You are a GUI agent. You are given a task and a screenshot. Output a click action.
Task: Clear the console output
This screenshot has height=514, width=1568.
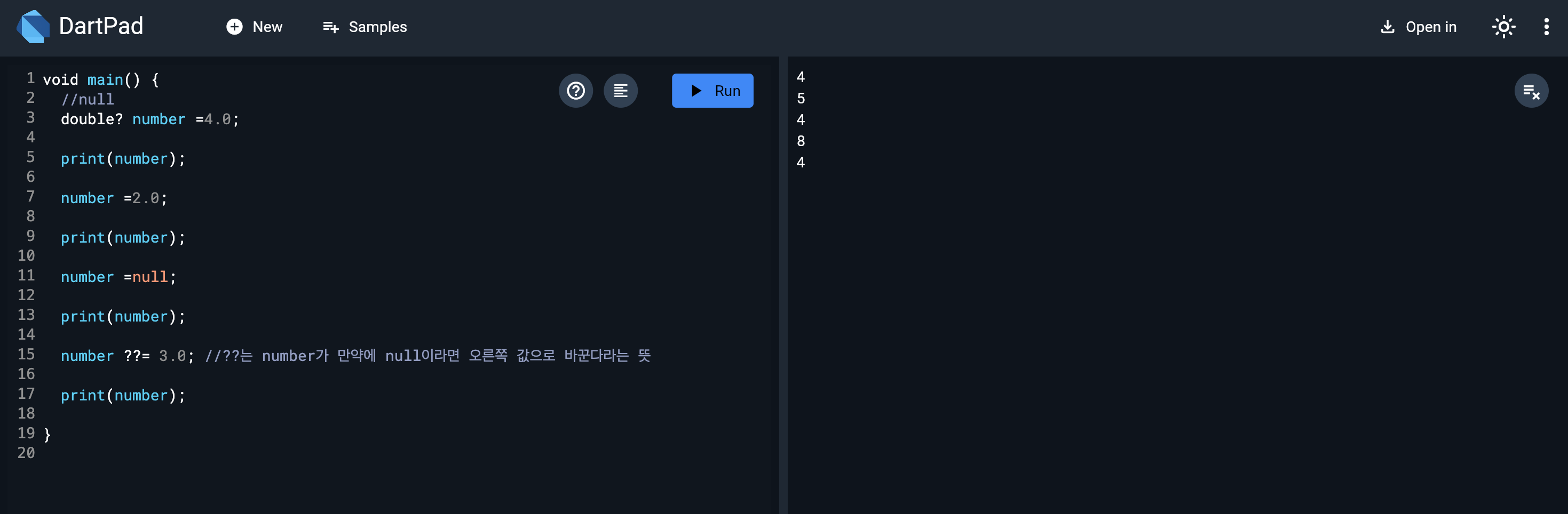pyautogui.click(x=1531, y=91)
